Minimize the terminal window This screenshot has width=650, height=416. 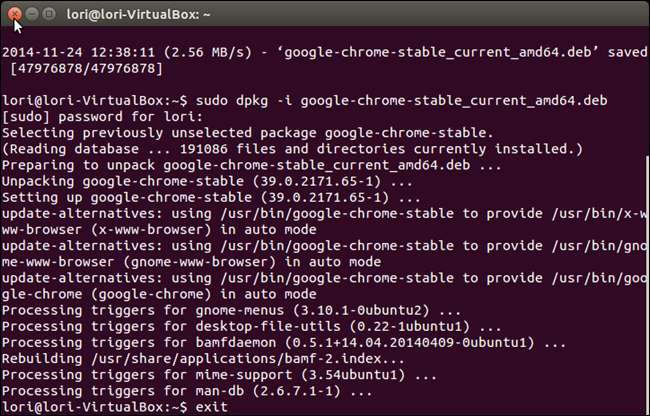point(33,15)
